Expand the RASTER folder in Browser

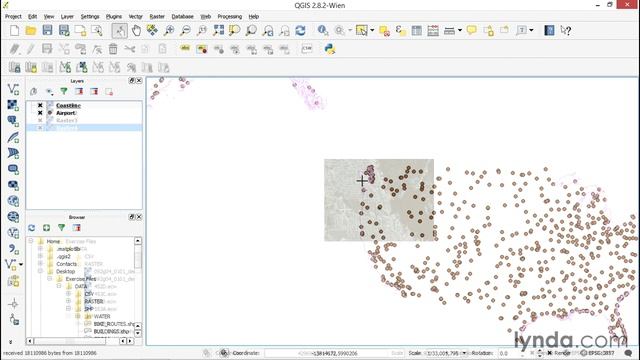[x=68, y=301]
